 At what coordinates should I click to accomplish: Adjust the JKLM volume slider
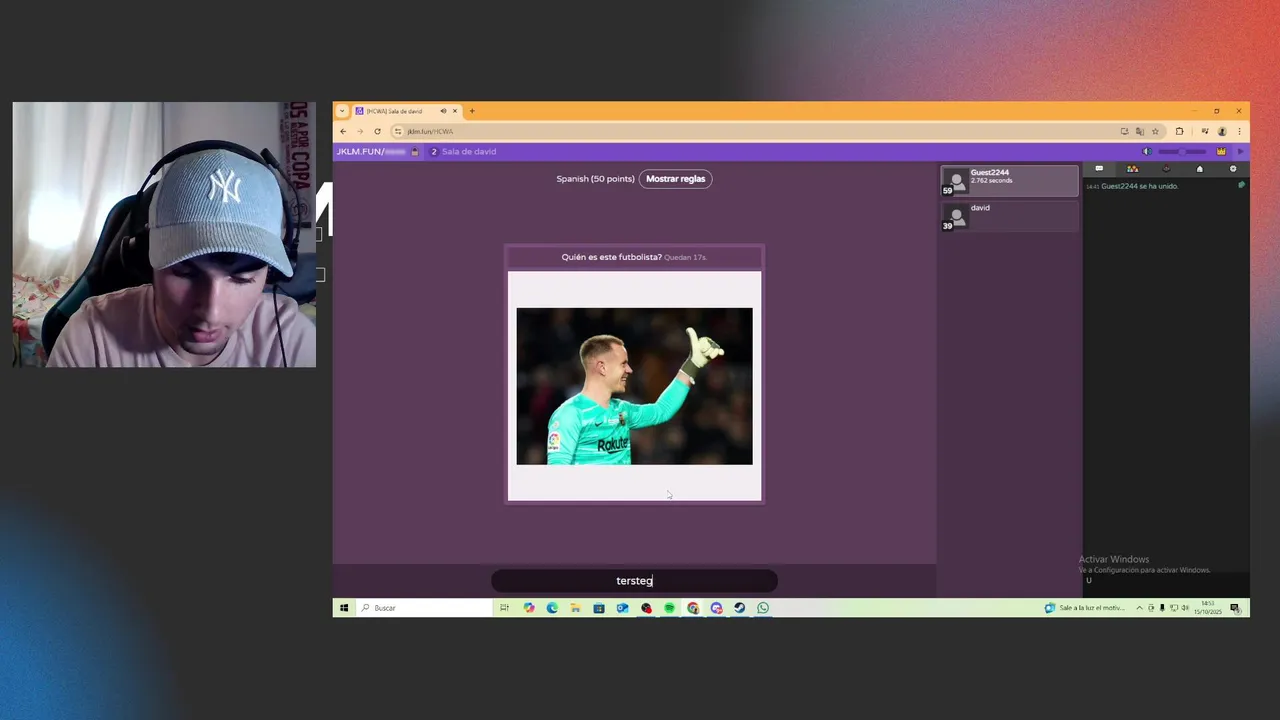coord(1182,152)
